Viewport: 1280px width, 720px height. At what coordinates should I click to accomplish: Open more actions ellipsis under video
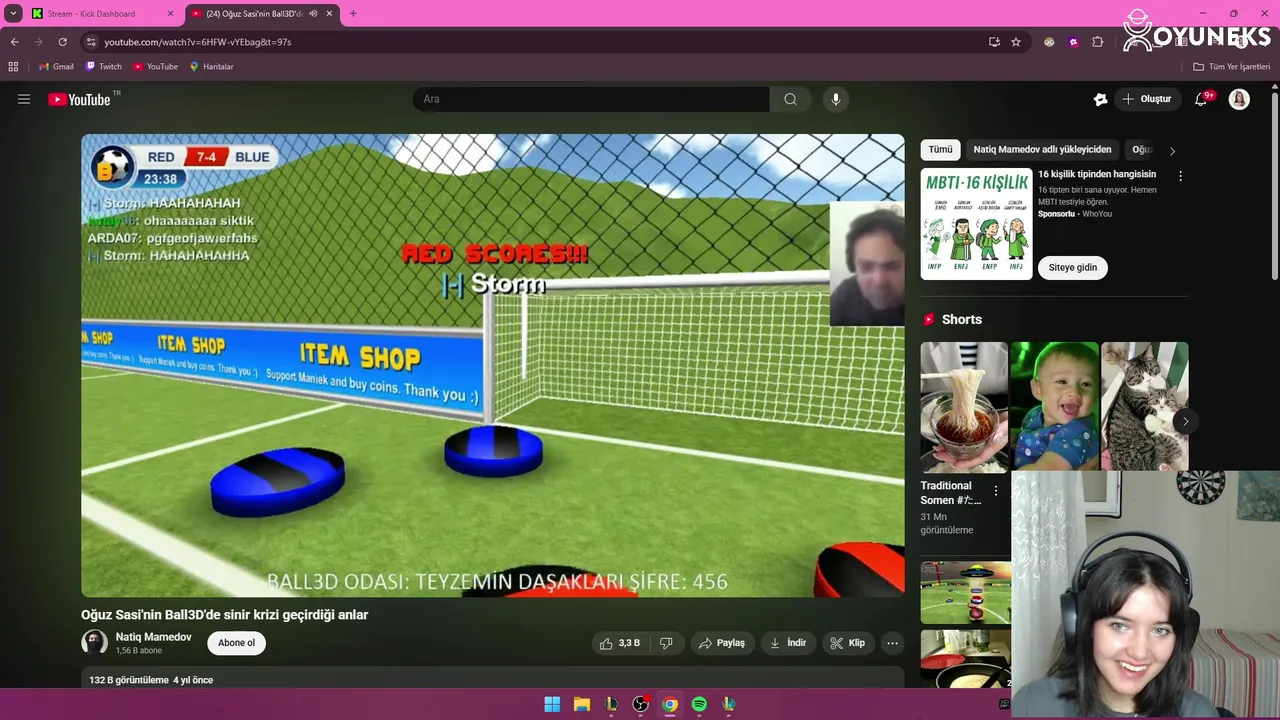click(893, 643)
